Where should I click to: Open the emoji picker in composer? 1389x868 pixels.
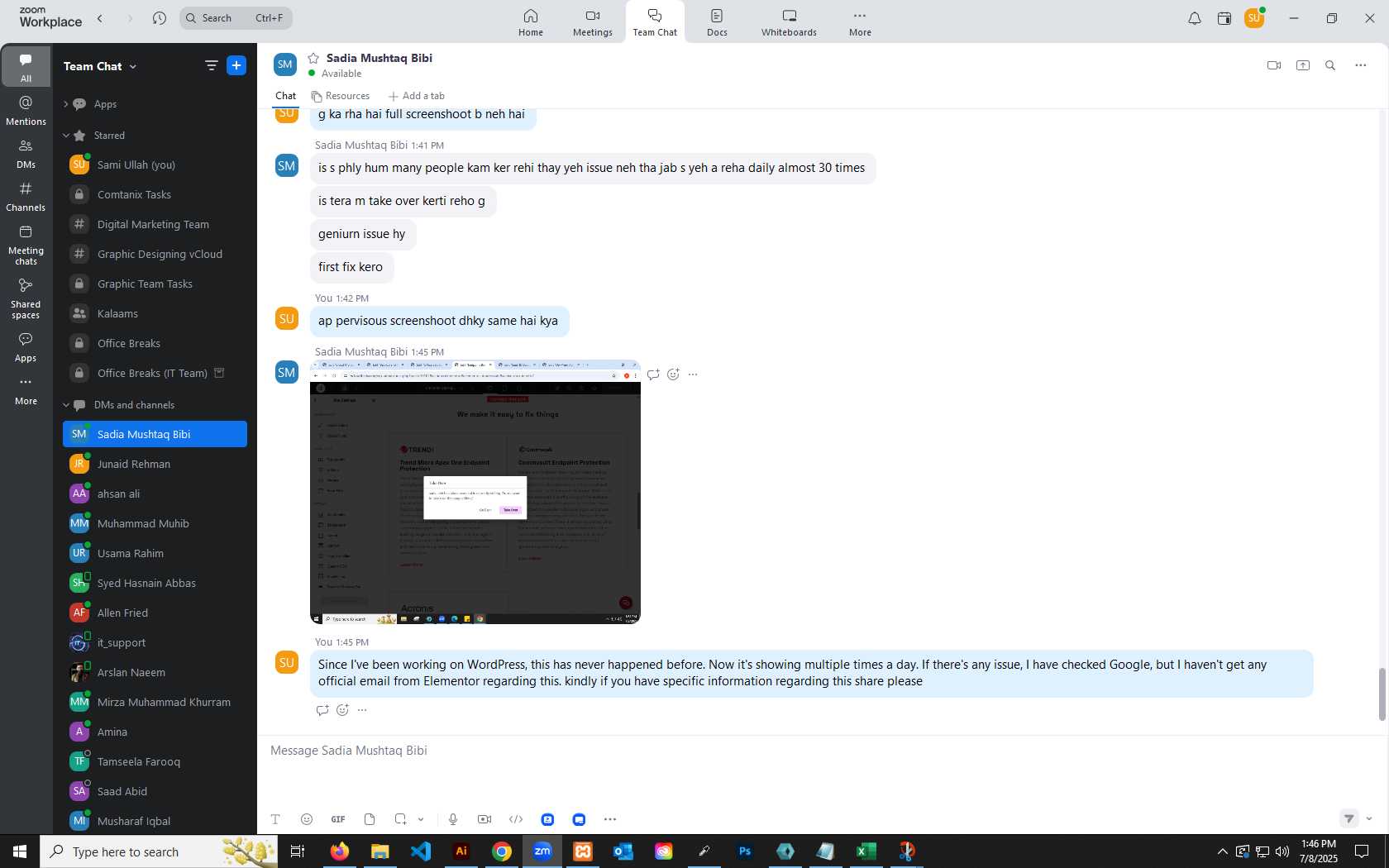307,819
